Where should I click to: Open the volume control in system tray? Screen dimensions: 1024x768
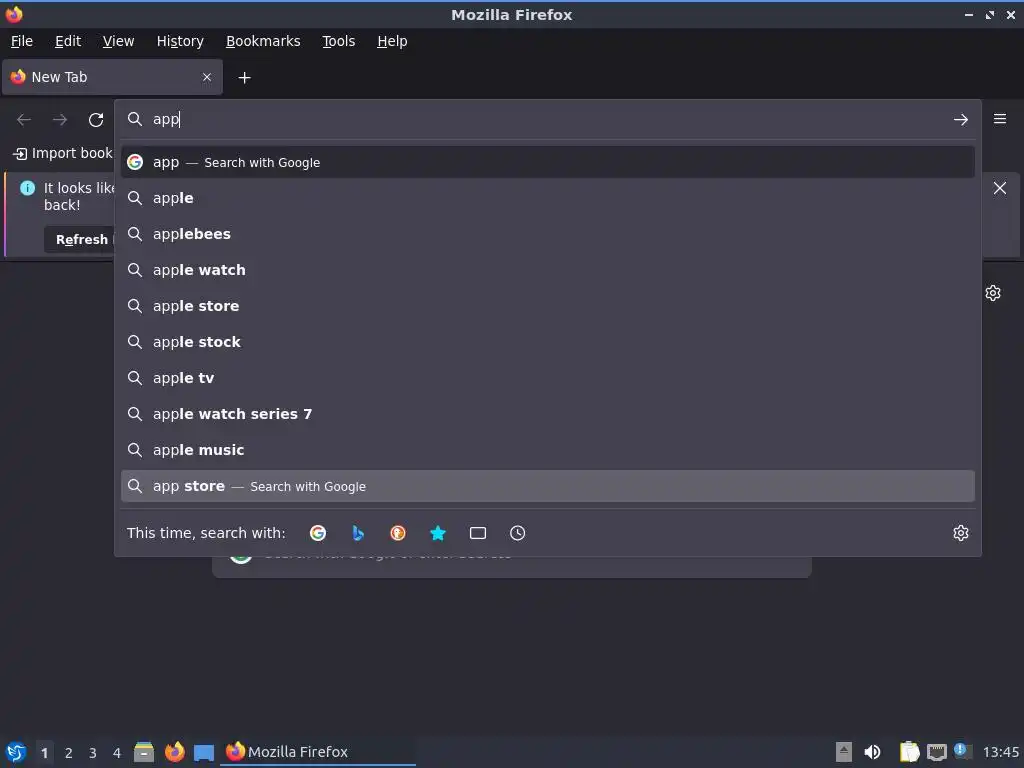coord(872,752)
